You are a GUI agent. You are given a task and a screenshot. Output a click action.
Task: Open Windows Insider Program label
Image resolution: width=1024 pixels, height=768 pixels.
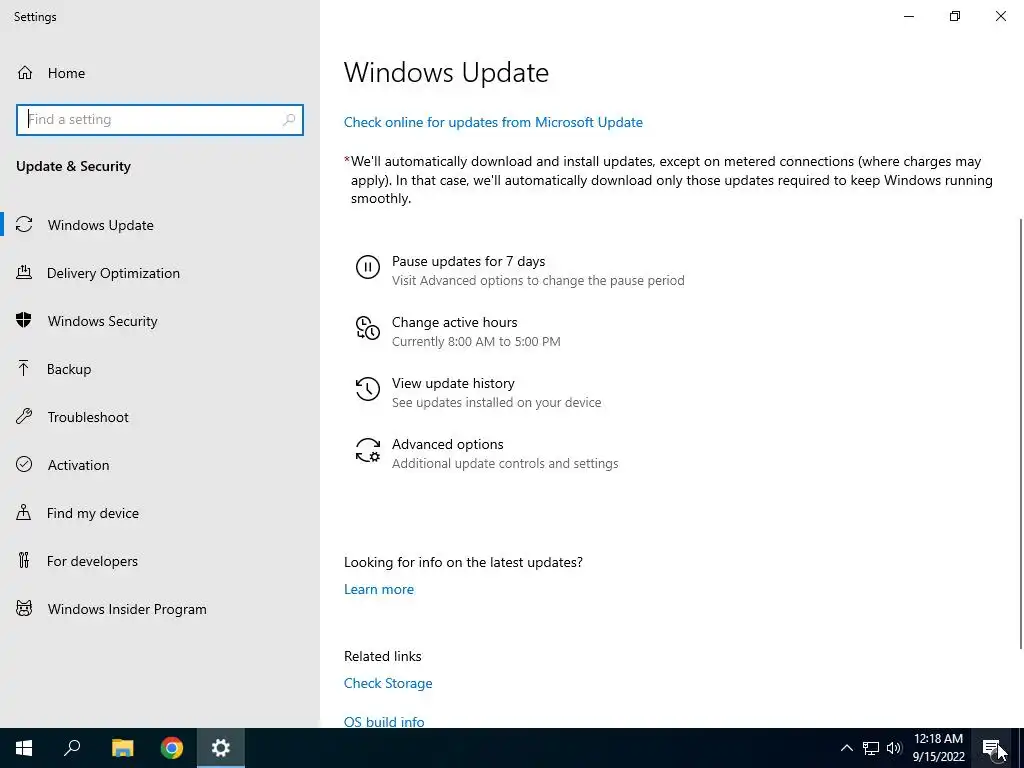click(x=127, y=609)
